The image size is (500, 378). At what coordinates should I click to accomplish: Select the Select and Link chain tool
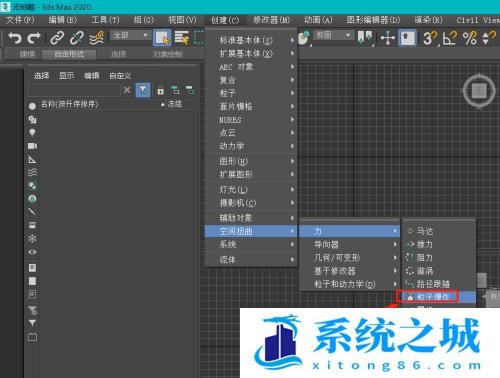[x=57, y=38]
